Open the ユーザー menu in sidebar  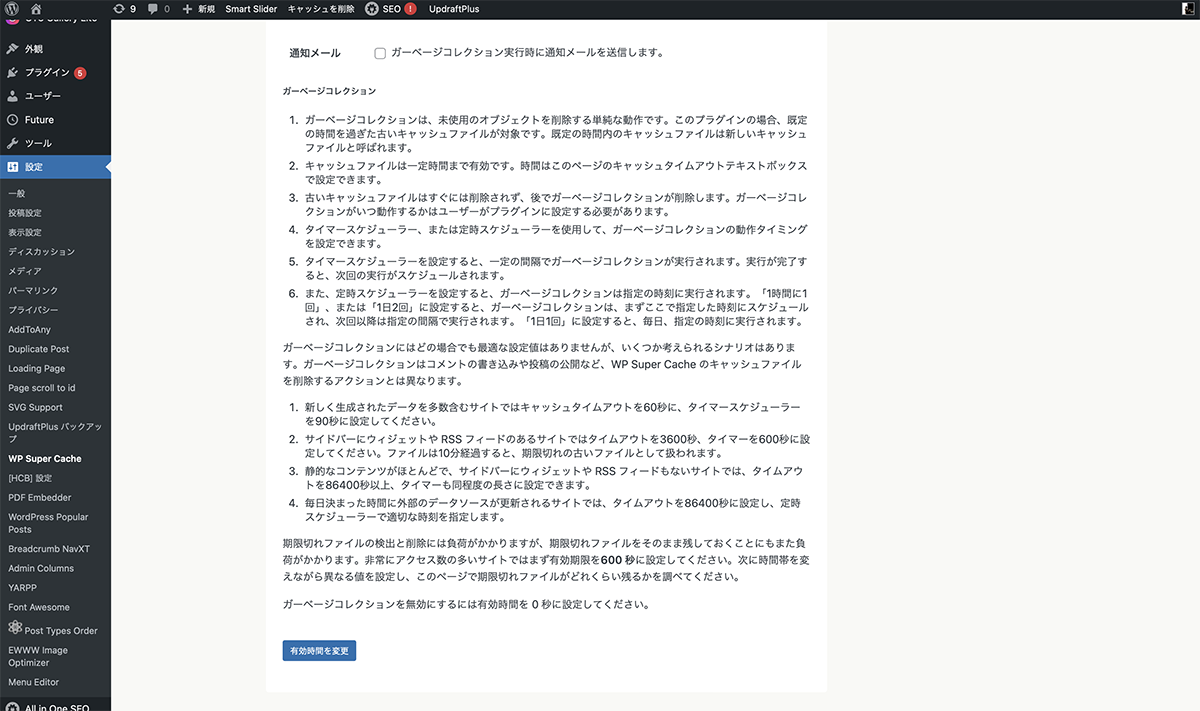point(43,96)
